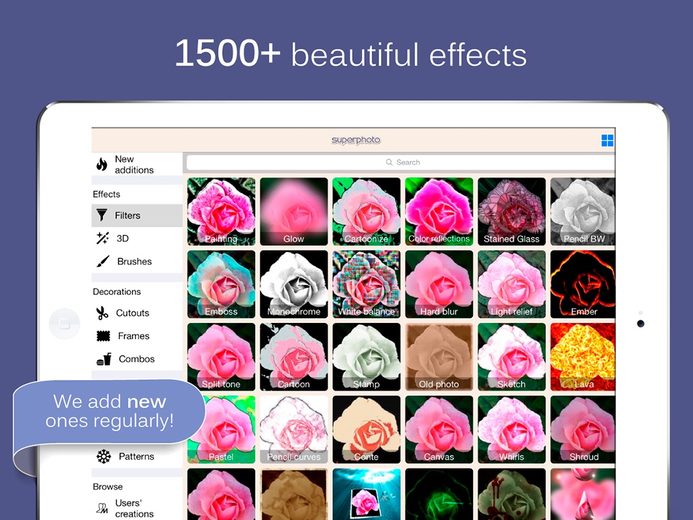Viewport: 693px width, 520px height.
Task: Apply the Pastel effect thumbnail
Action: (x=225, y=429)
